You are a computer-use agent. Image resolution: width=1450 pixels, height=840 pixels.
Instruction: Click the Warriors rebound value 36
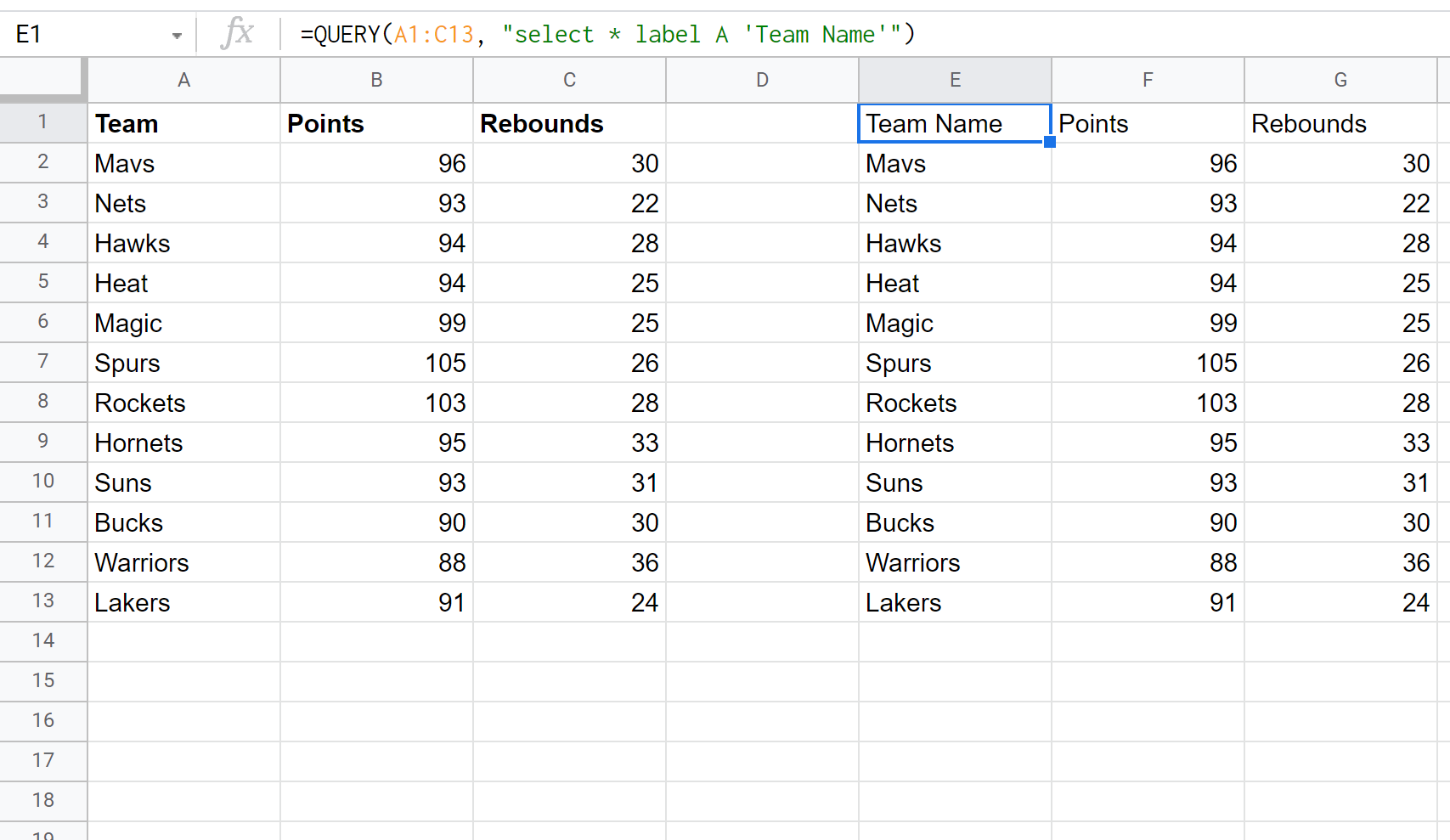coord(569,562)
